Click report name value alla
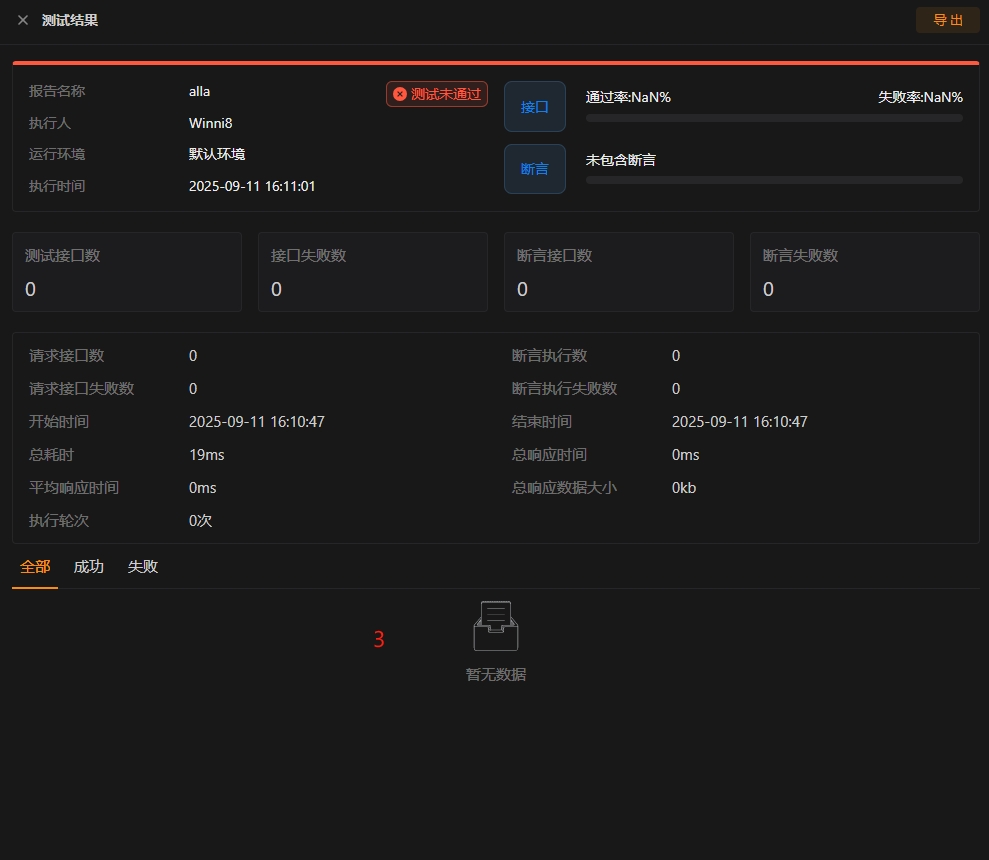The image size is (989, 860). 199,91
